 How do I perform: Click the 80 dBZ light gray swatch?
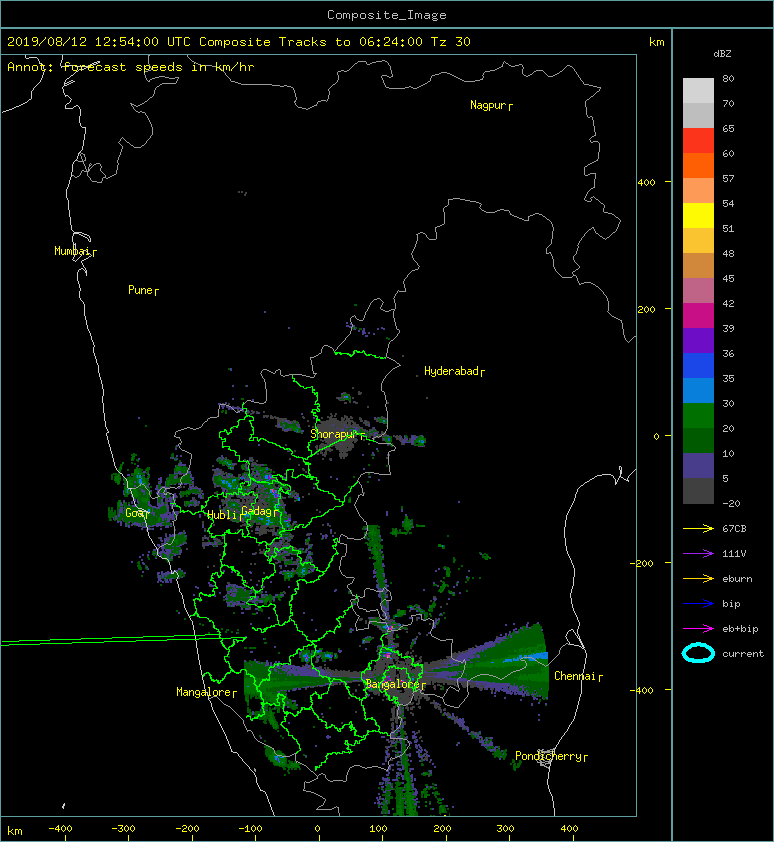click(698, 90)
